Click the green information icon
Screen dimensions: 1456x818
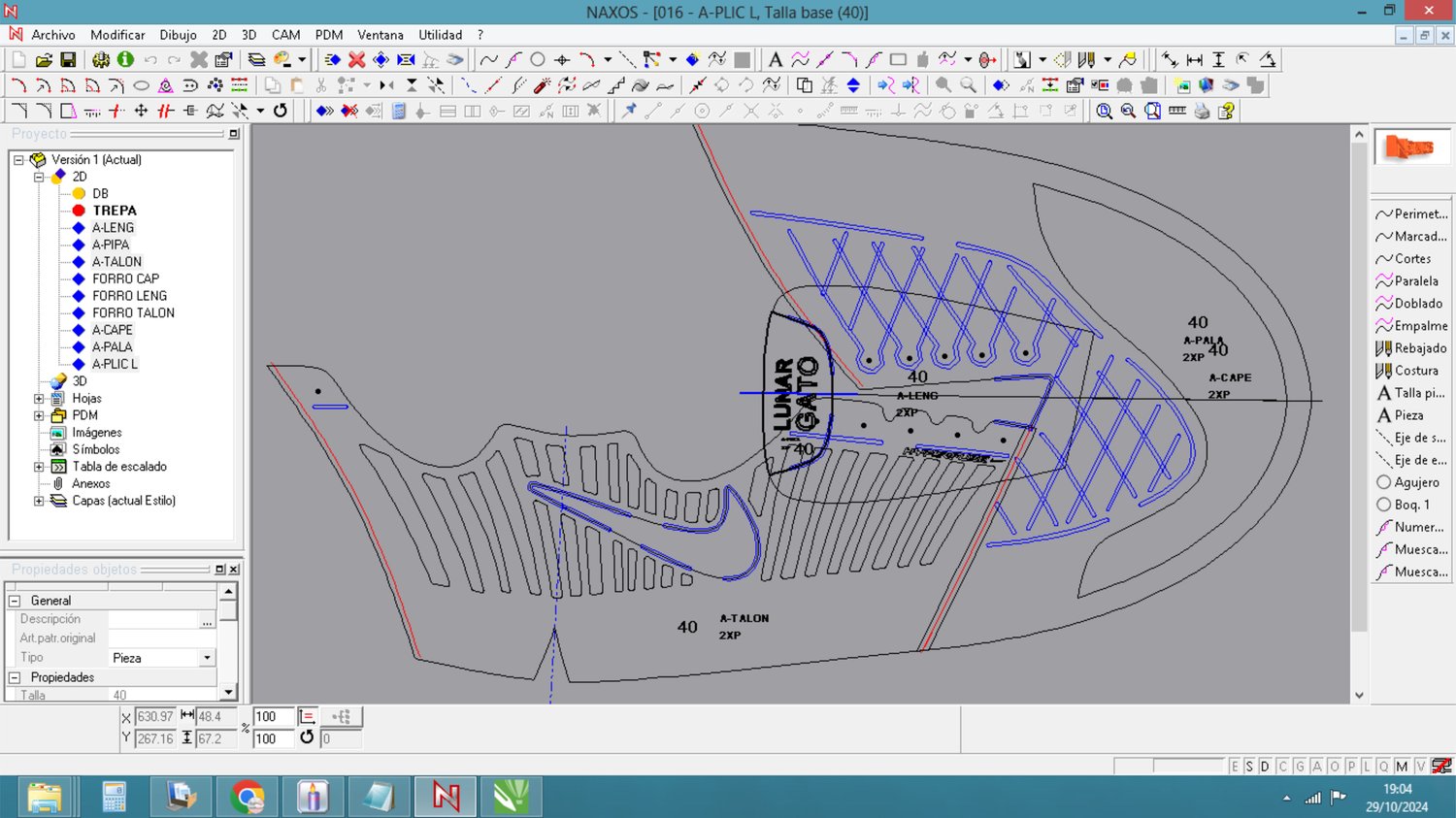pos(125,60)
